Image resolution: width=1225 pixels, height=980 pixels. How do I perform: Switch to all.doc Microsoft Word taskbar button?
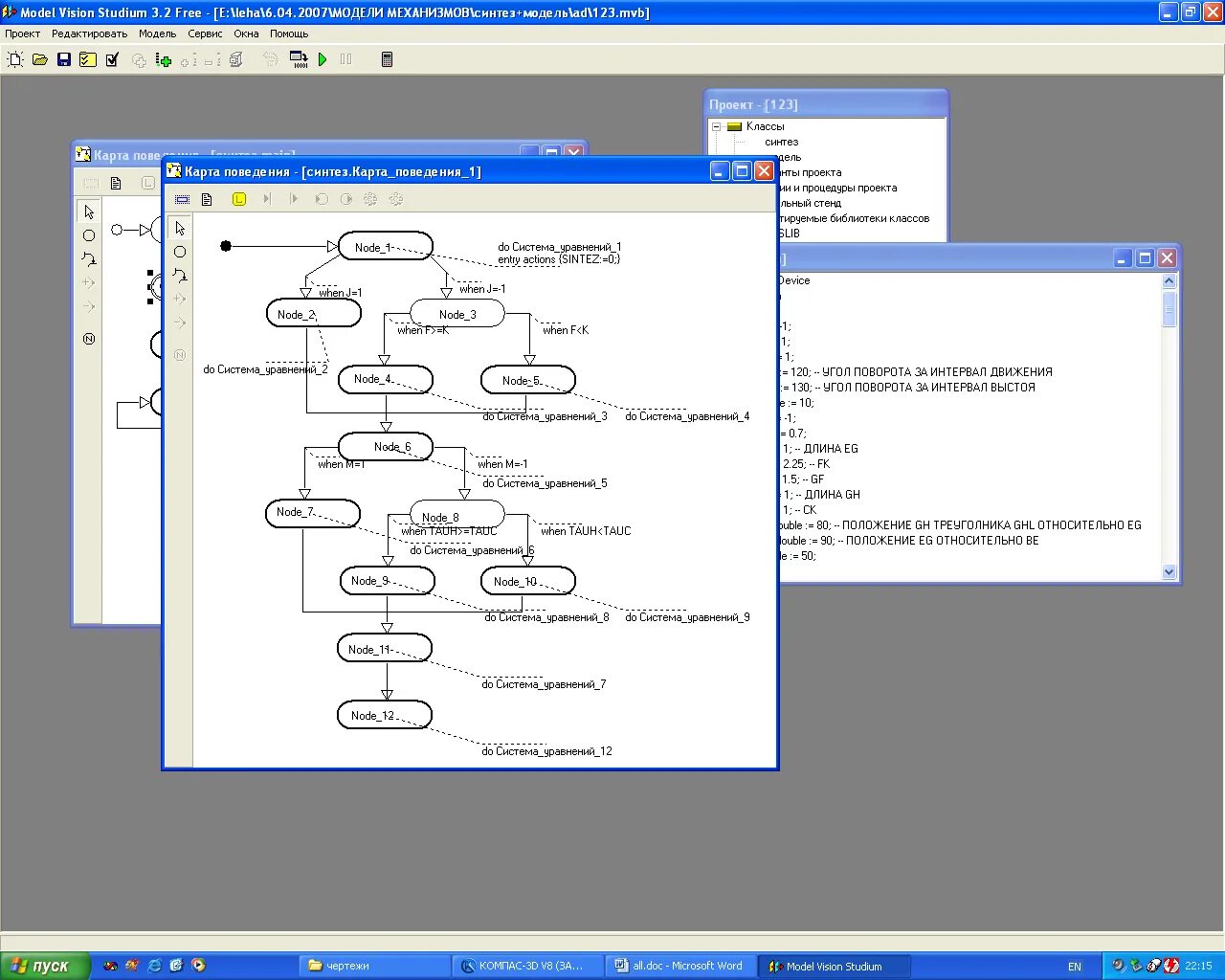point(681,967)
